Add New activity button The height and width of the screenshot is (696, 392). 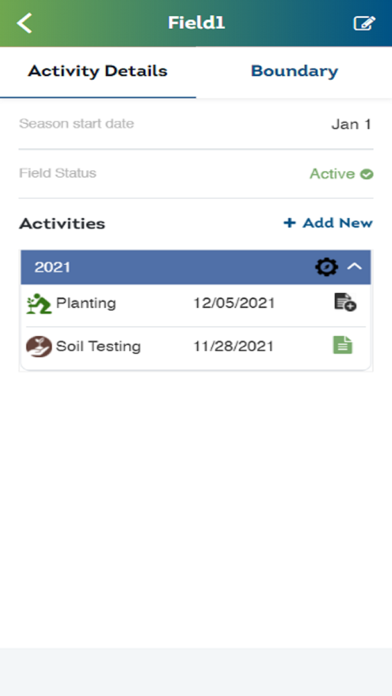tap(328, 223)
